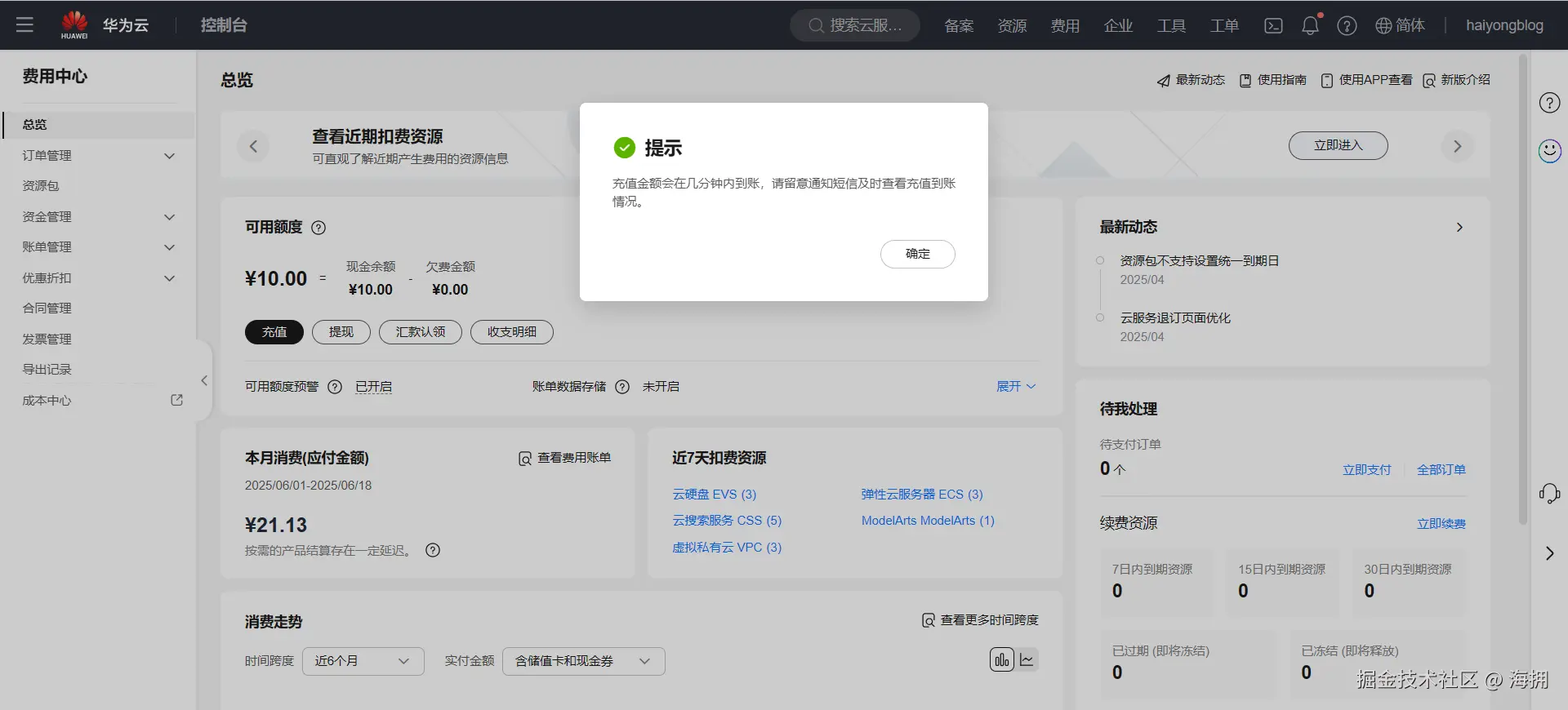1568x710 pixels.
Task: Switch to bar chart view
Action: [x=1002, y=659]
